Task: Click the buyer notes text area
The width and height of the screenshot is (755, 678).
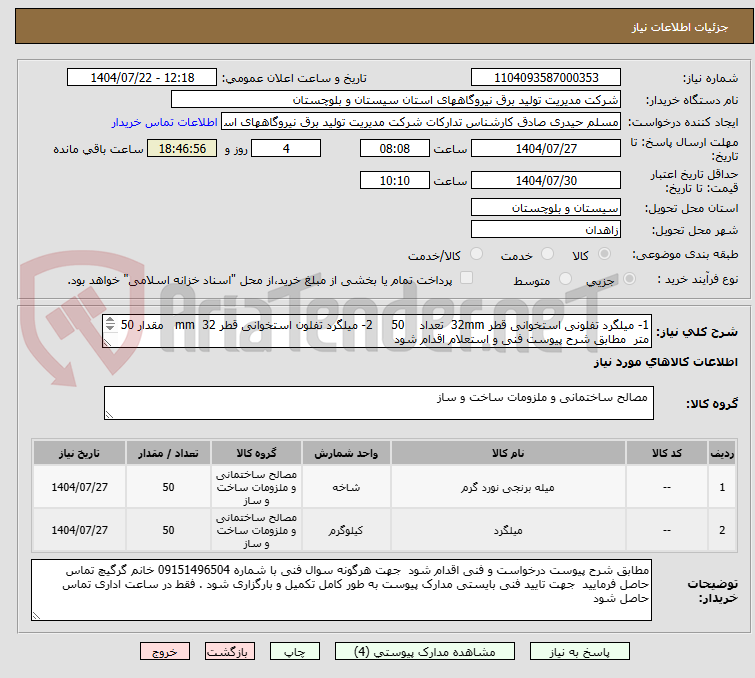Action: (341, 590)
